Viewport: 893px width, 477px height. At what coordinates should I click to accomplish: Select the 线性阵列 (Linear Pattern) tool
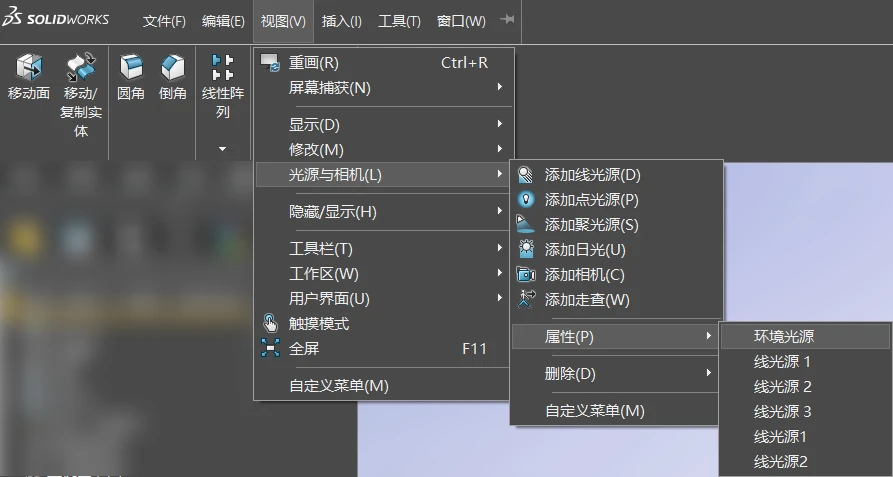223,86
